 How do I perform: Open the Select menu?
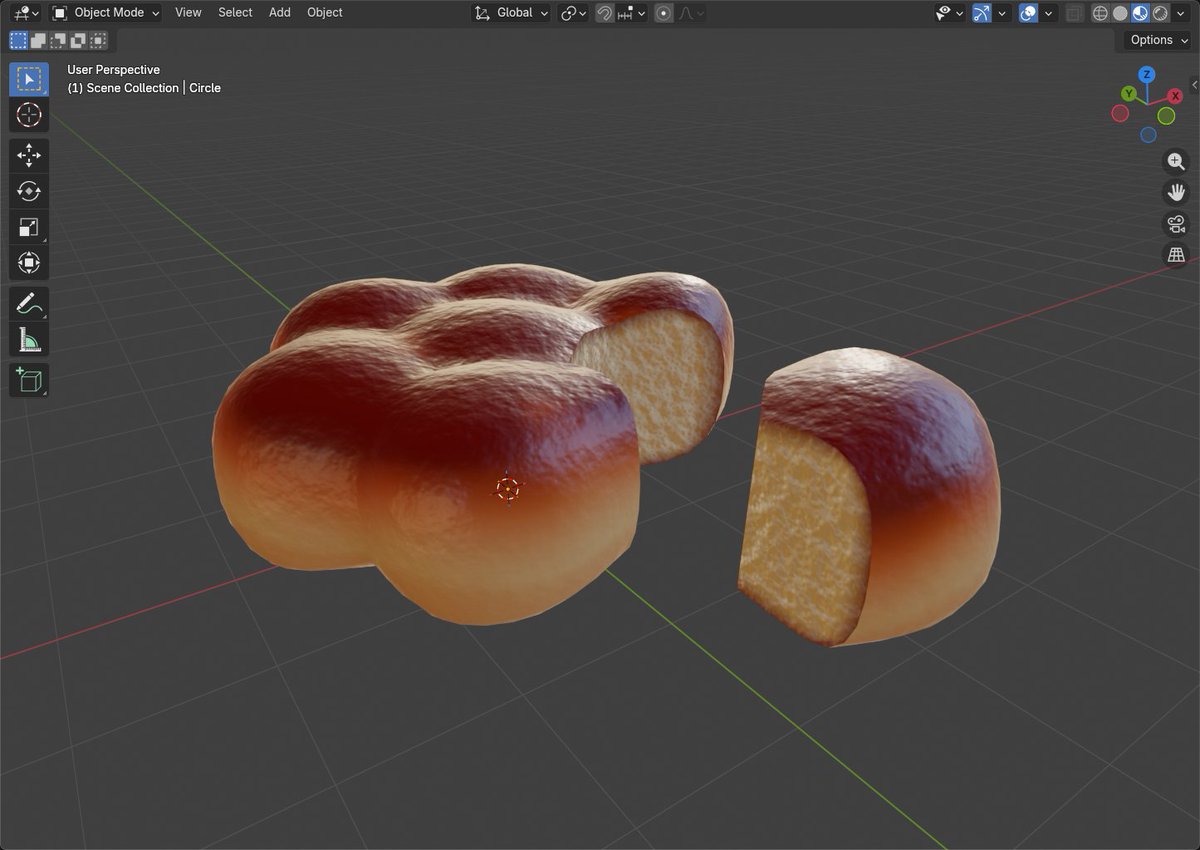click(235, 13)
